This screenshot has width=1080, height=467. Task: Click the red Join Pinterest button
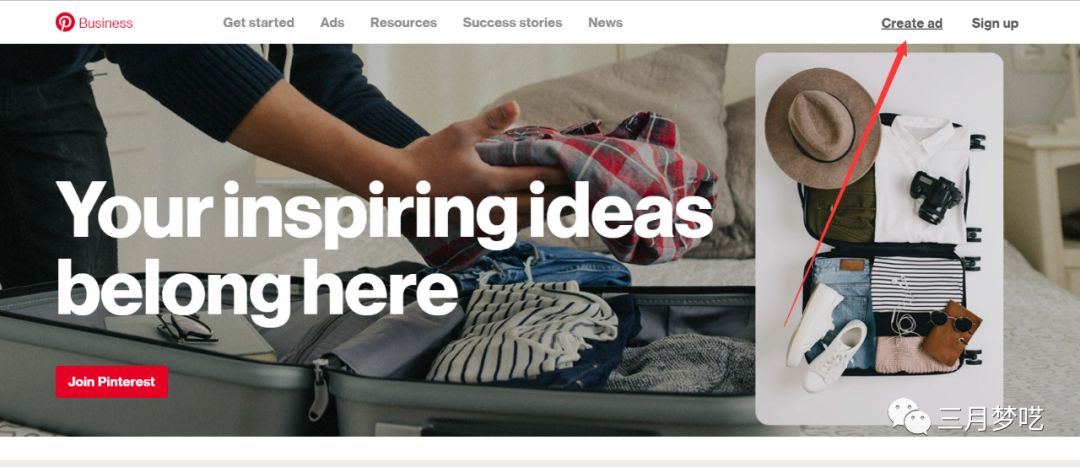(x=112, y=382)
